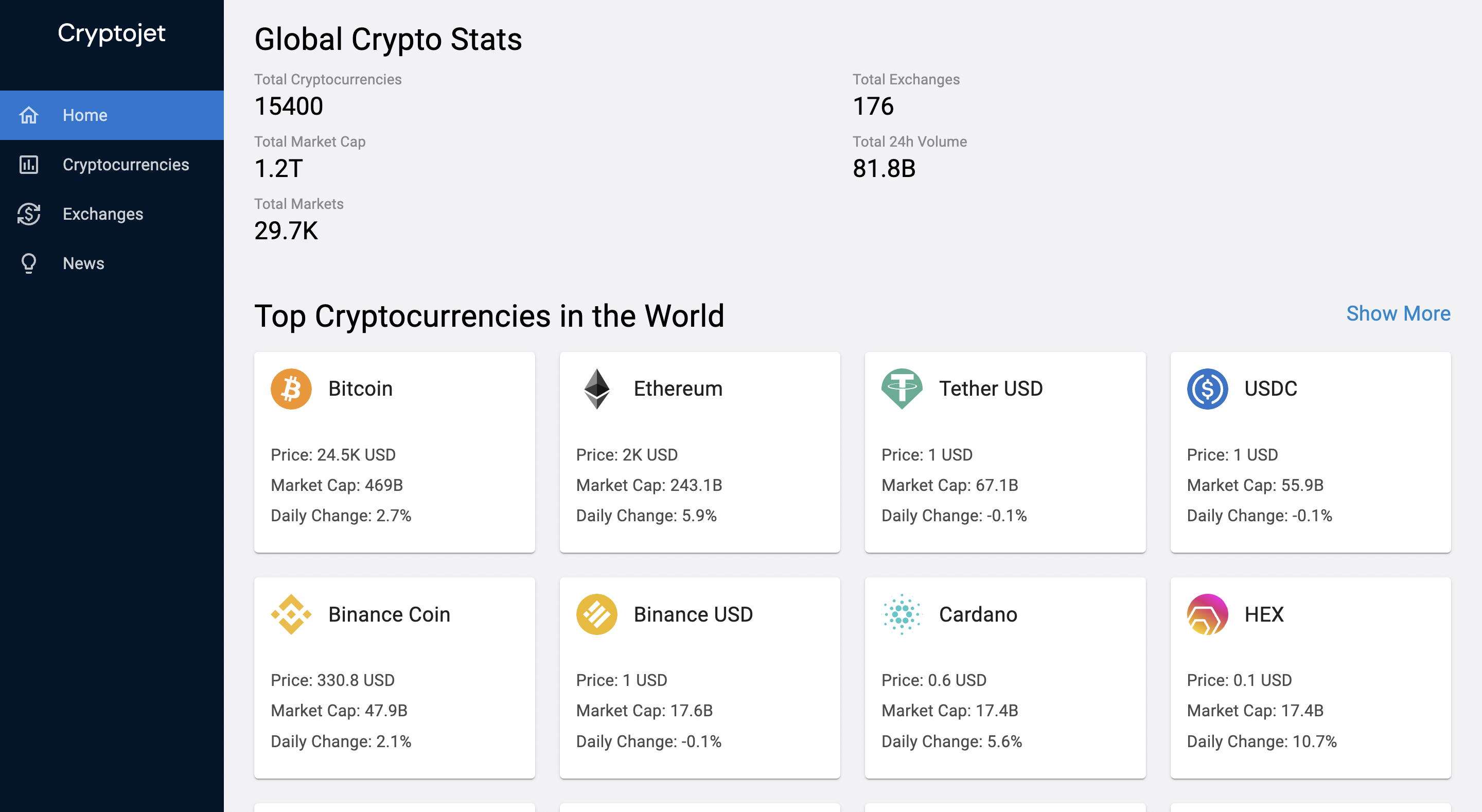Click the Ethereum diamond logo icon
Screen dimensions: 1482x812
coord(596,389)
